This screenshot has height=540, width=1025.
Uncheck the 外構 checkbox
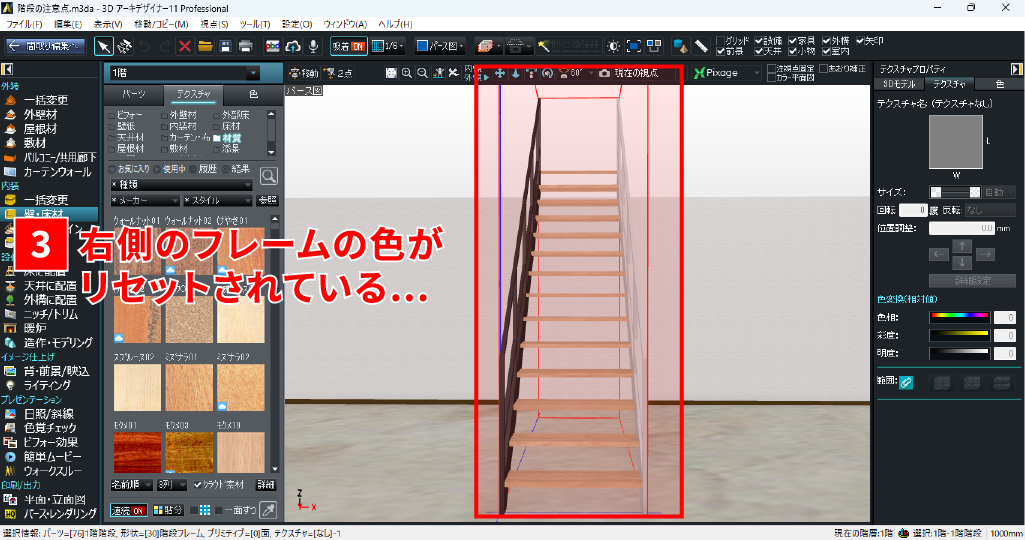(826, 41)
